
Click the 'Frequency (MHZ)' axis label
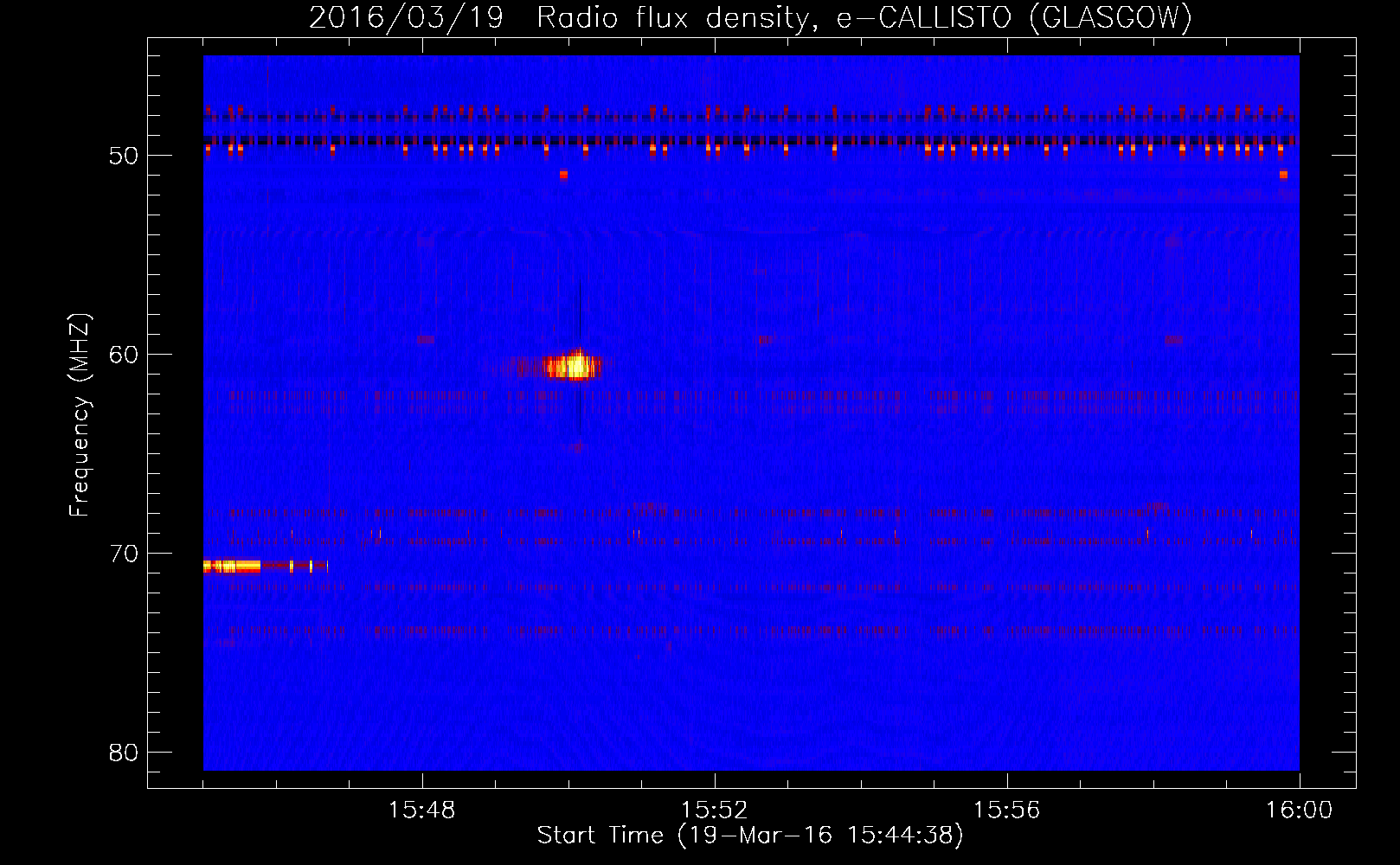point(80,415)
